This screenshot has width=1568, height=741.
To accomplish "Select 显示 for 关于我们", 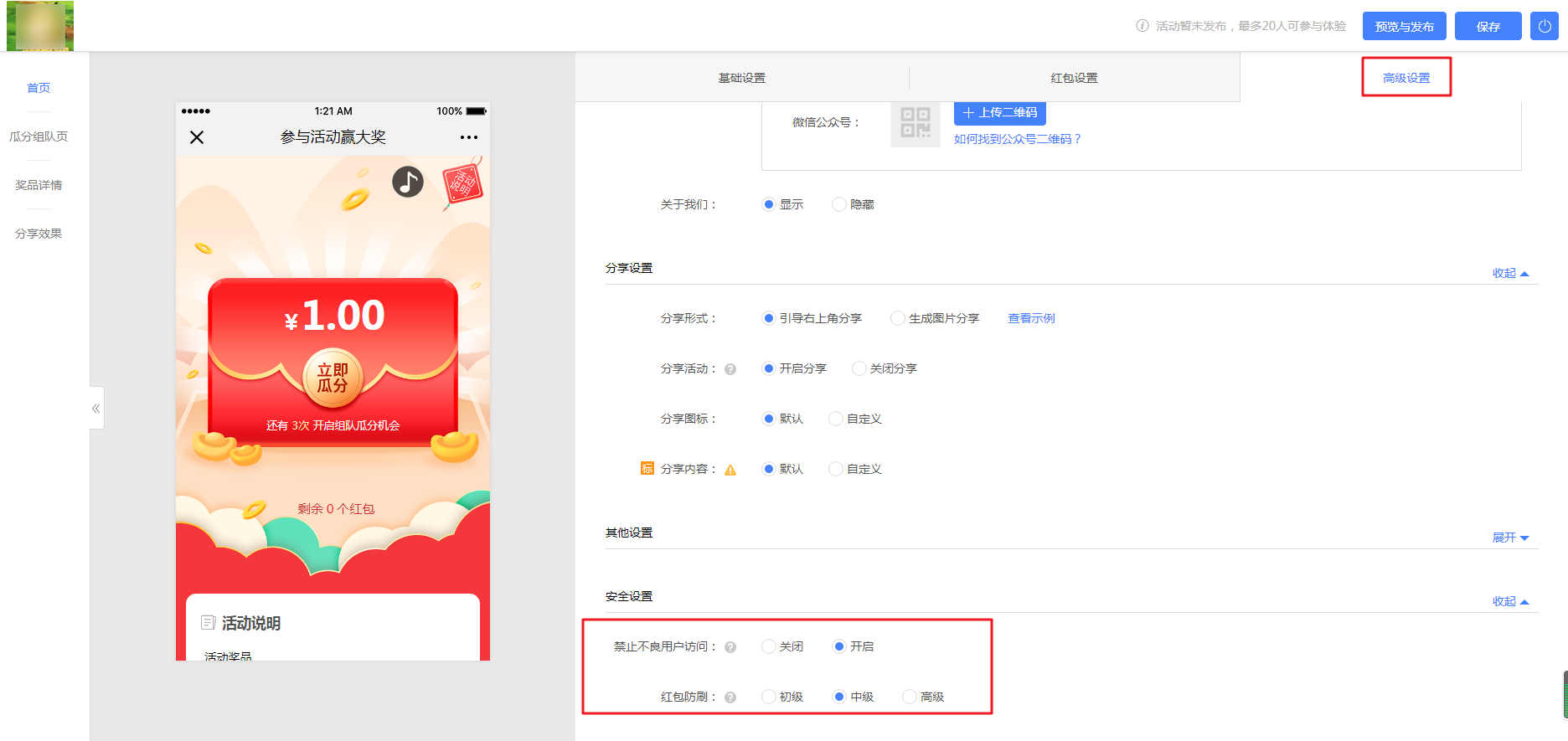I will tap(783, 204).
